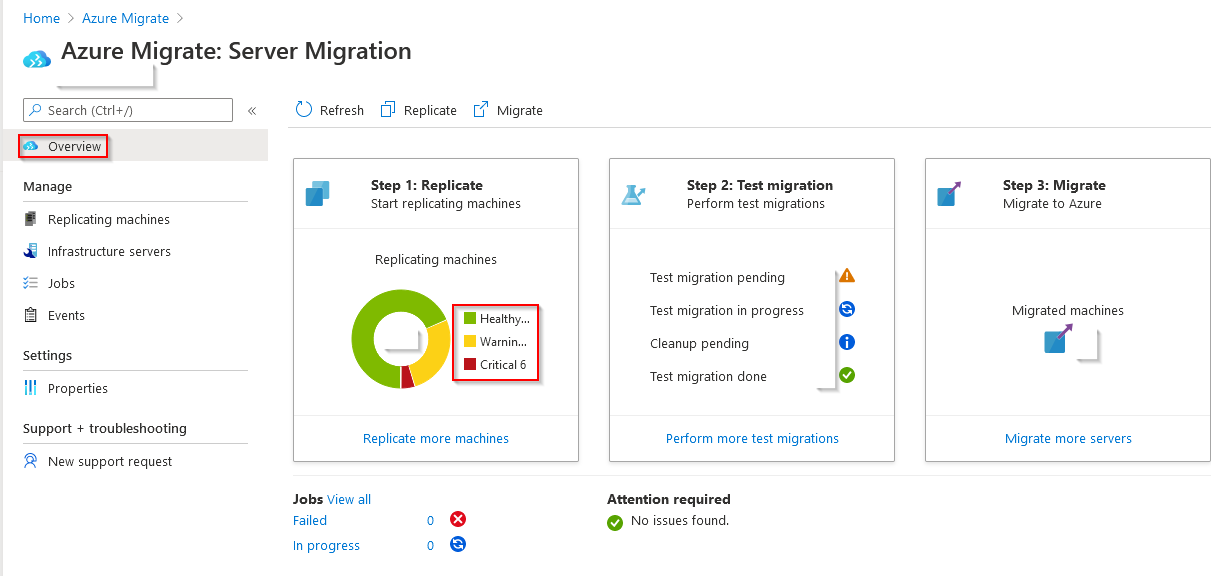Click the Properties bars icon
This screenshot has width=1211, height=576.
pyautogui.click(x=30, y=388)
